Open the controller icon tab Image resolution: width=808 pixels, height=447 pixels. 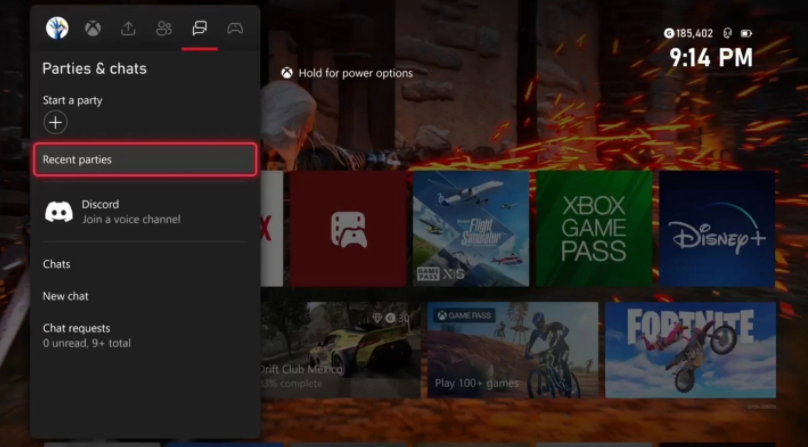pyautogui.click(x=235, y=28)
